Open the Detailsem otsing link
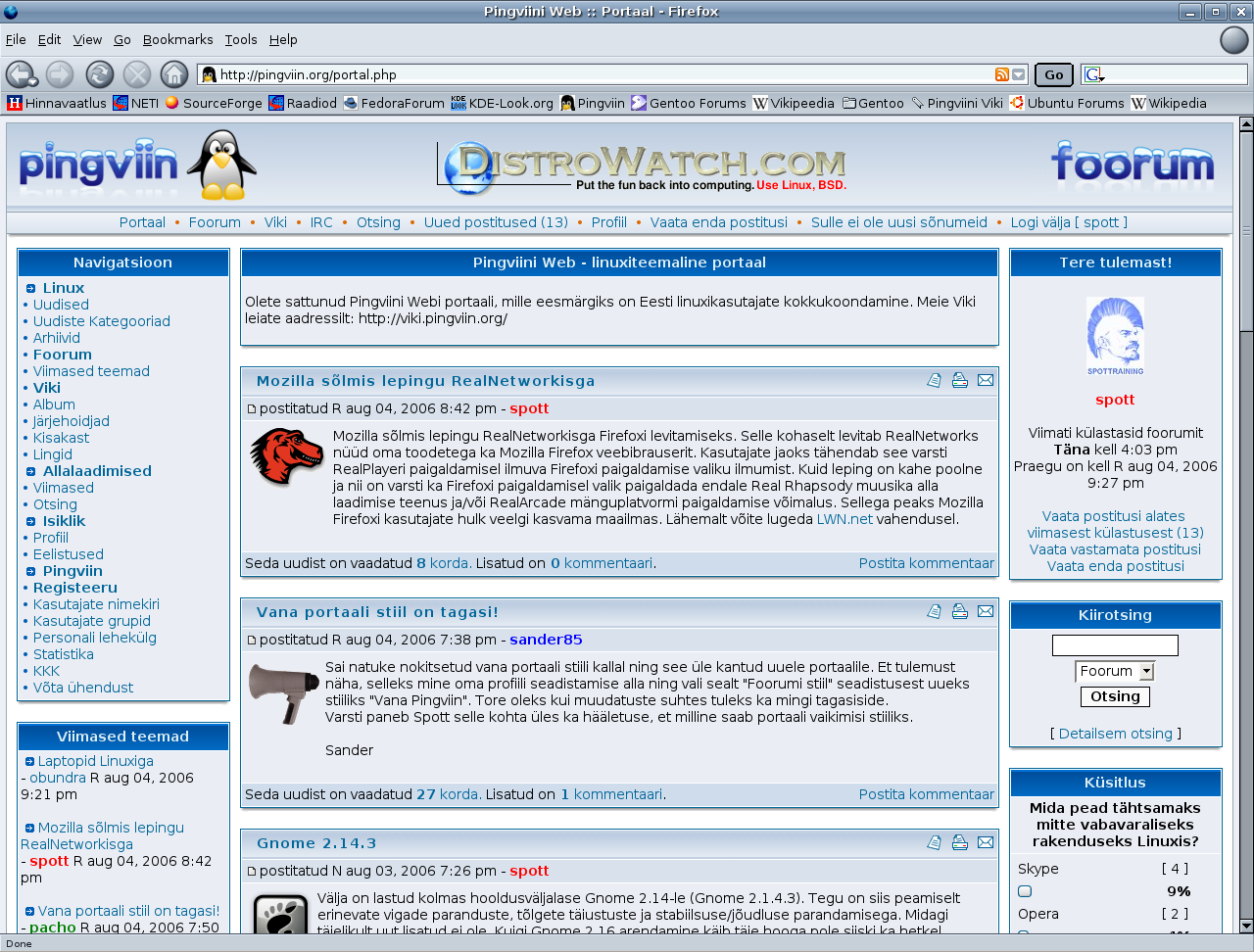The height and width of the screenshot is (952, 1254). 1115,734
